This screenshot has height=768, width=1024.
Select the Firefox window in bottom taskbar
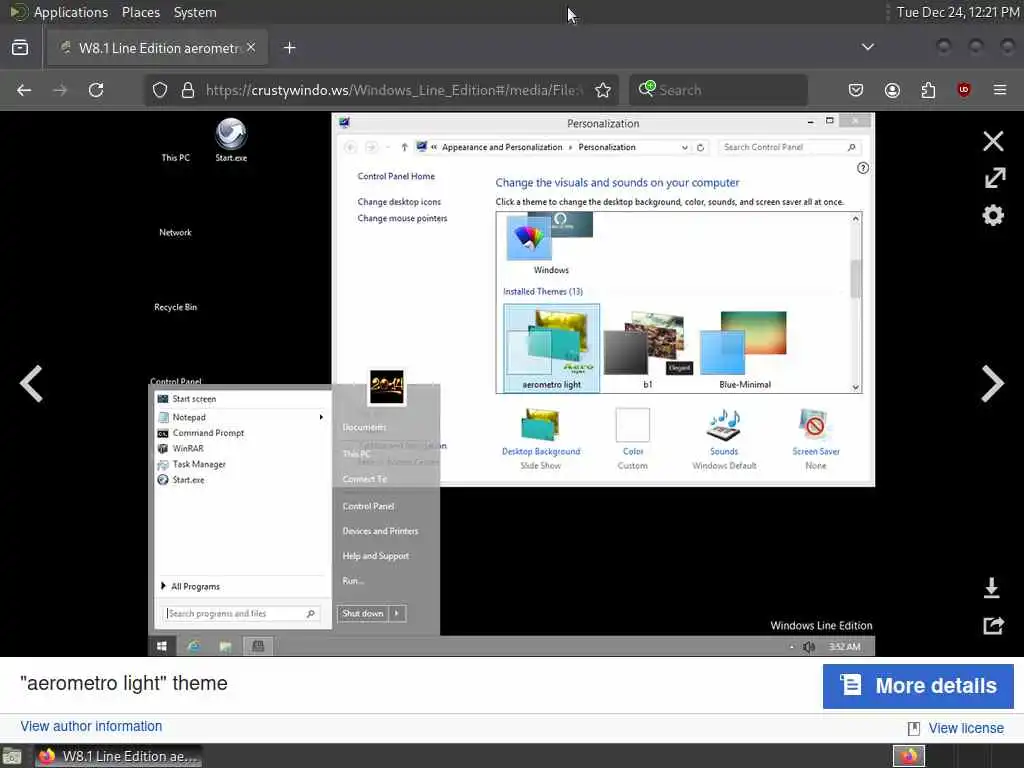[119, 756]
